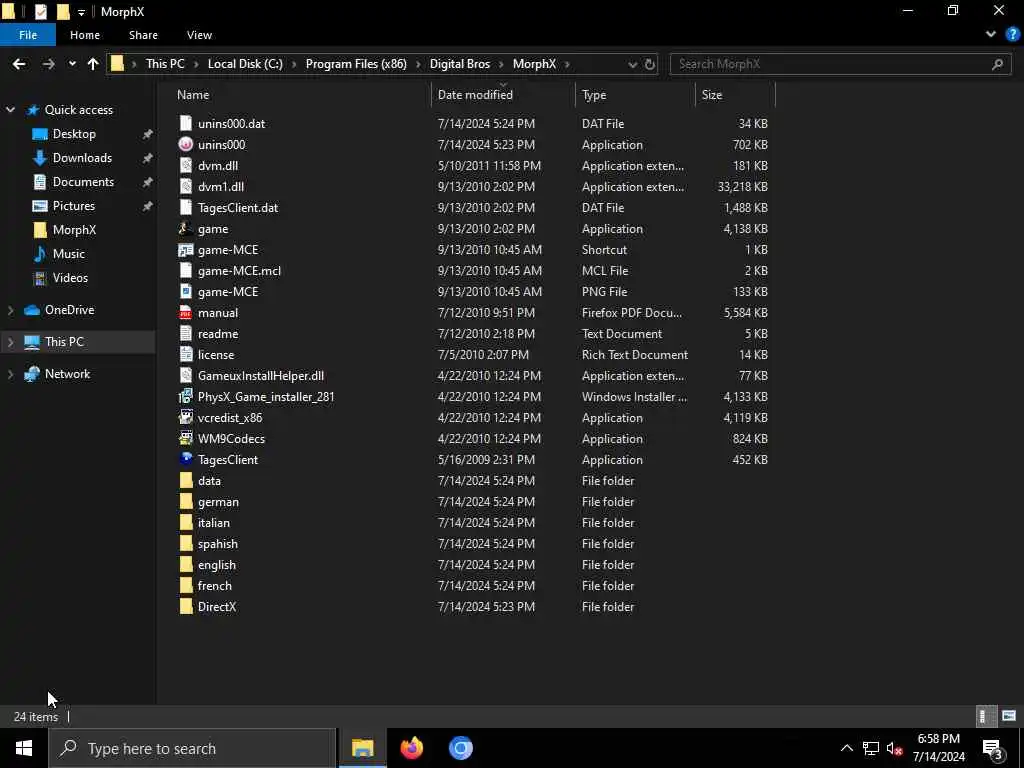Open the Share ribbon tab
1024x768 pixels.
pyautogui.click(x=143, y=35)
